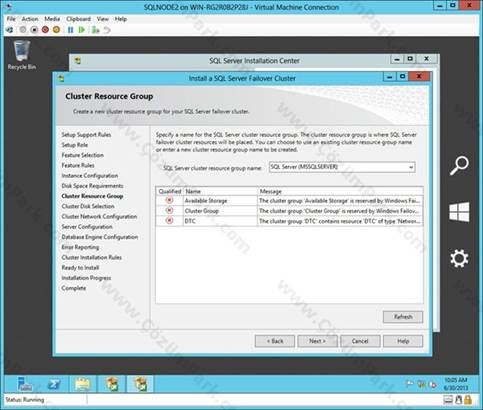Click the Action Center flag tray icon
The height and width of the screenshot is (410, 483).
coord(410,384)
